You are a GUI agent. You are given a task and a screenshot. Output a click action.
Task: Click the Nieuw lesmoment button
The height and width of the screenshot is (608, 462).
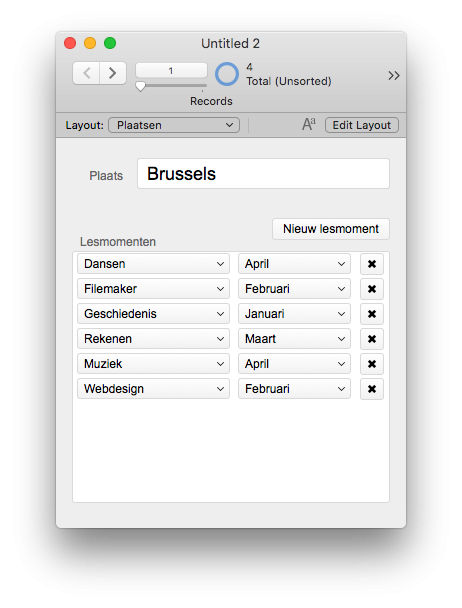(331, 229)
